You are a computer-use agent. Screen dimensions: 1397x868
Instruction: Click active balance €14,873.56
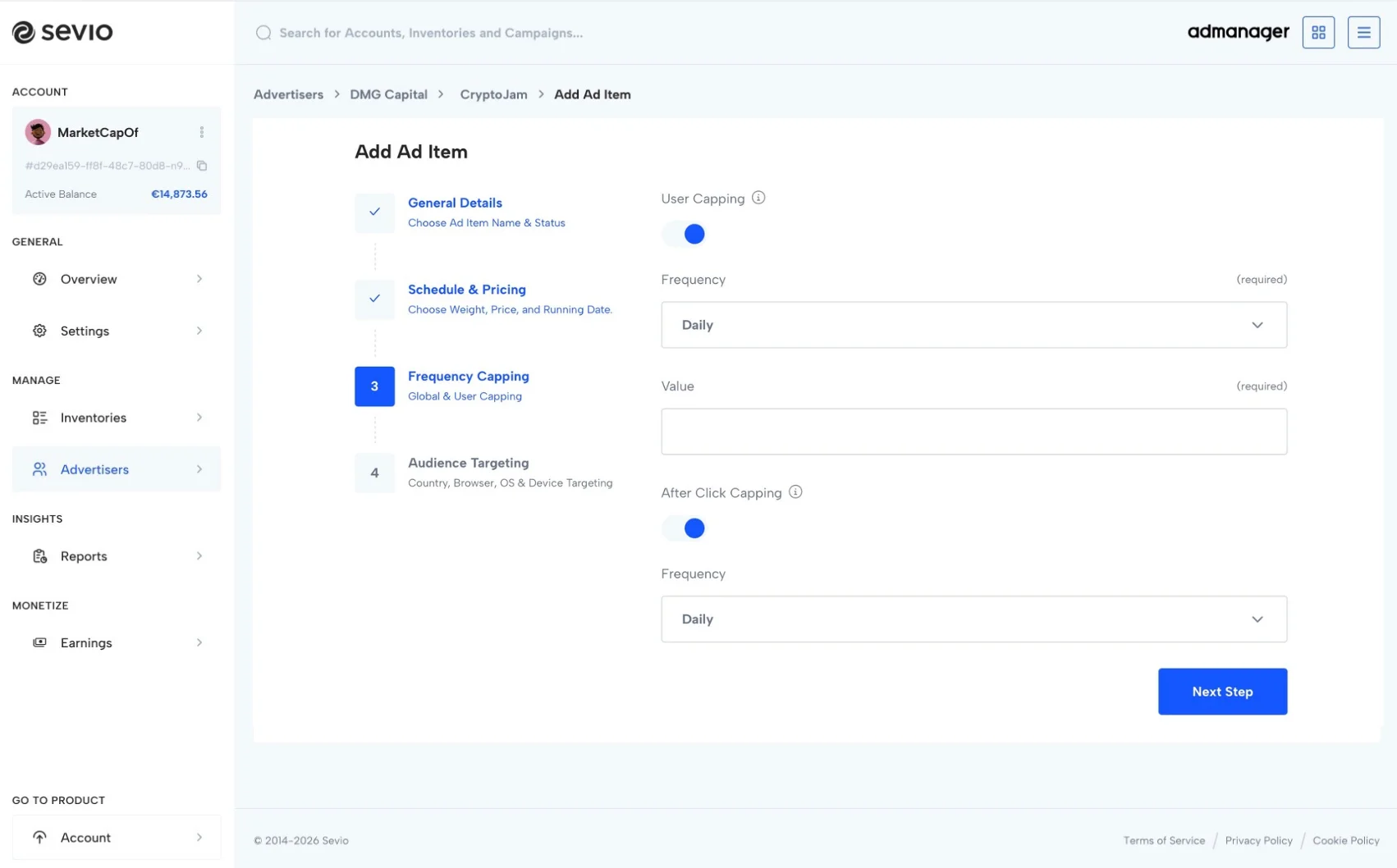tap(179, 194)
